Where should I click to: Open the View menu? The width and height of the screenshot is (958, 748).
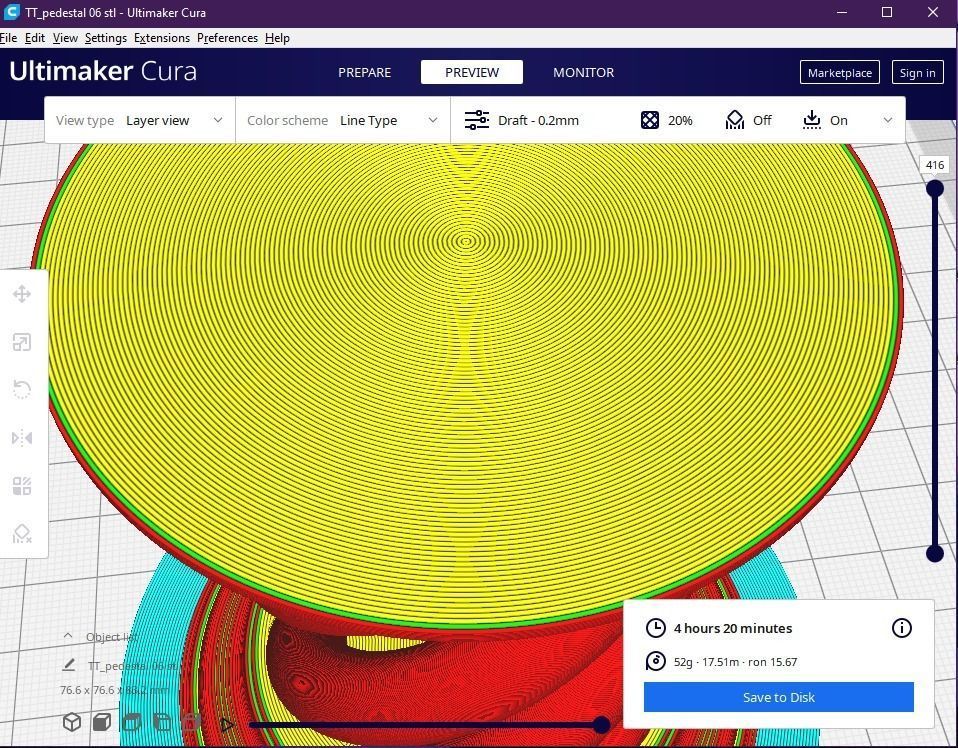tap(65, 38)
